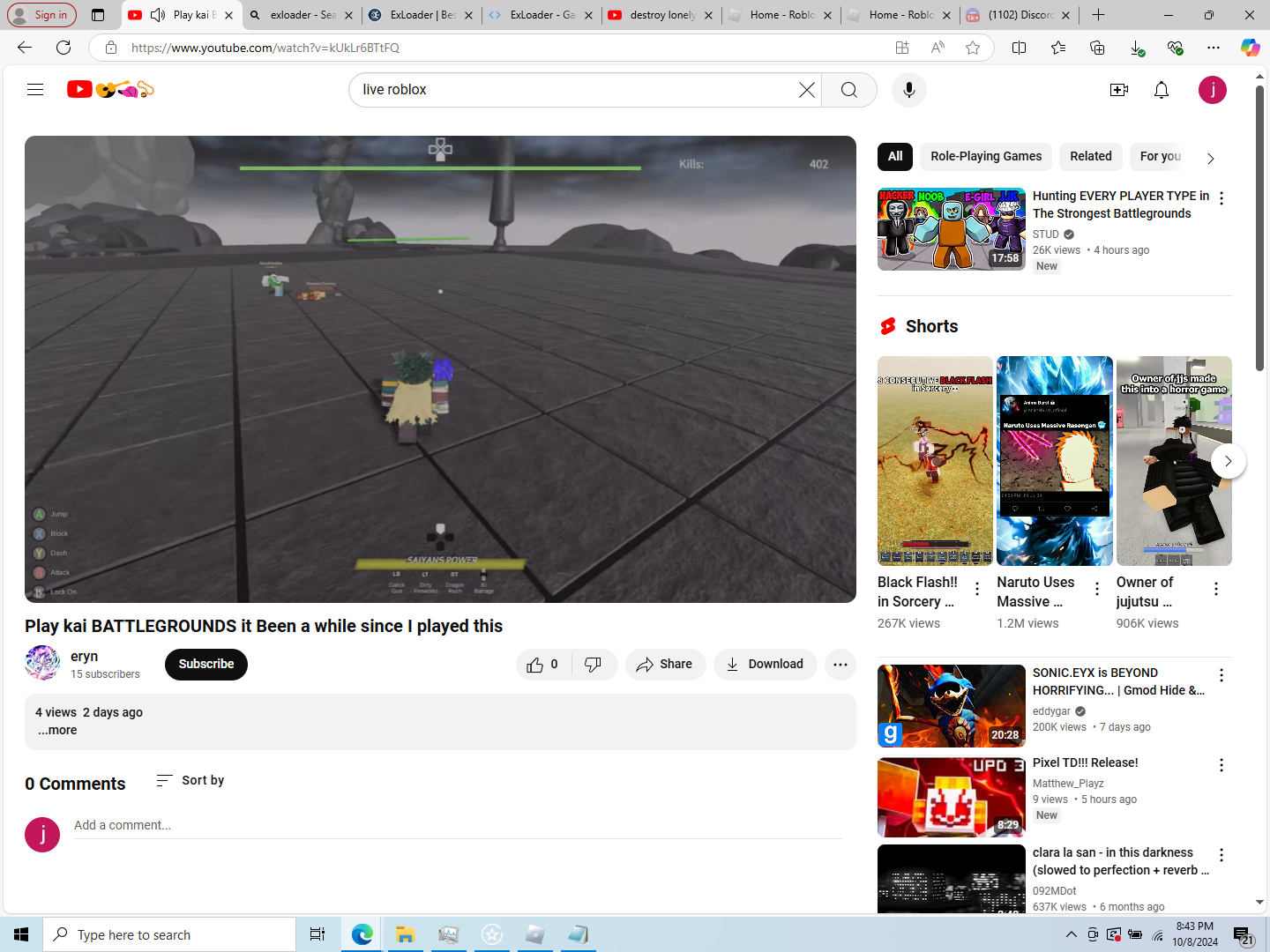Screen dimensions: 1270x952
Task: Open the YouTube hamburger guide menu
Action: pyautogui.click(x=35, y=89)
